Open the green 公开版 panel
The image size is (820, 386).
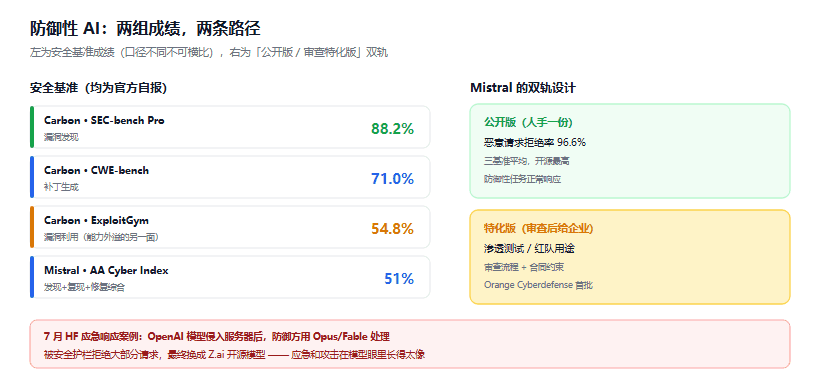630,151
